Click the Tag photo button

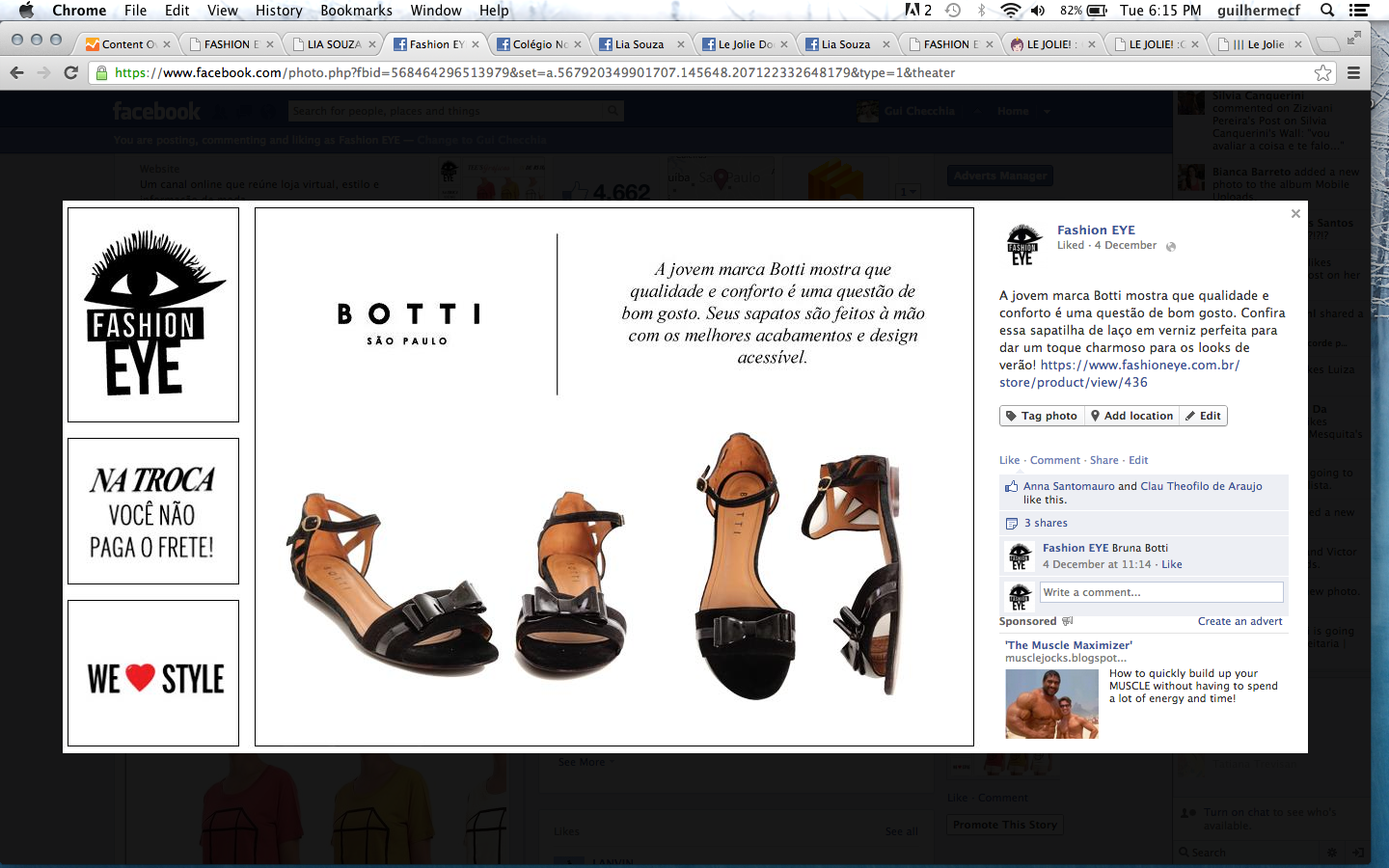1042,416
